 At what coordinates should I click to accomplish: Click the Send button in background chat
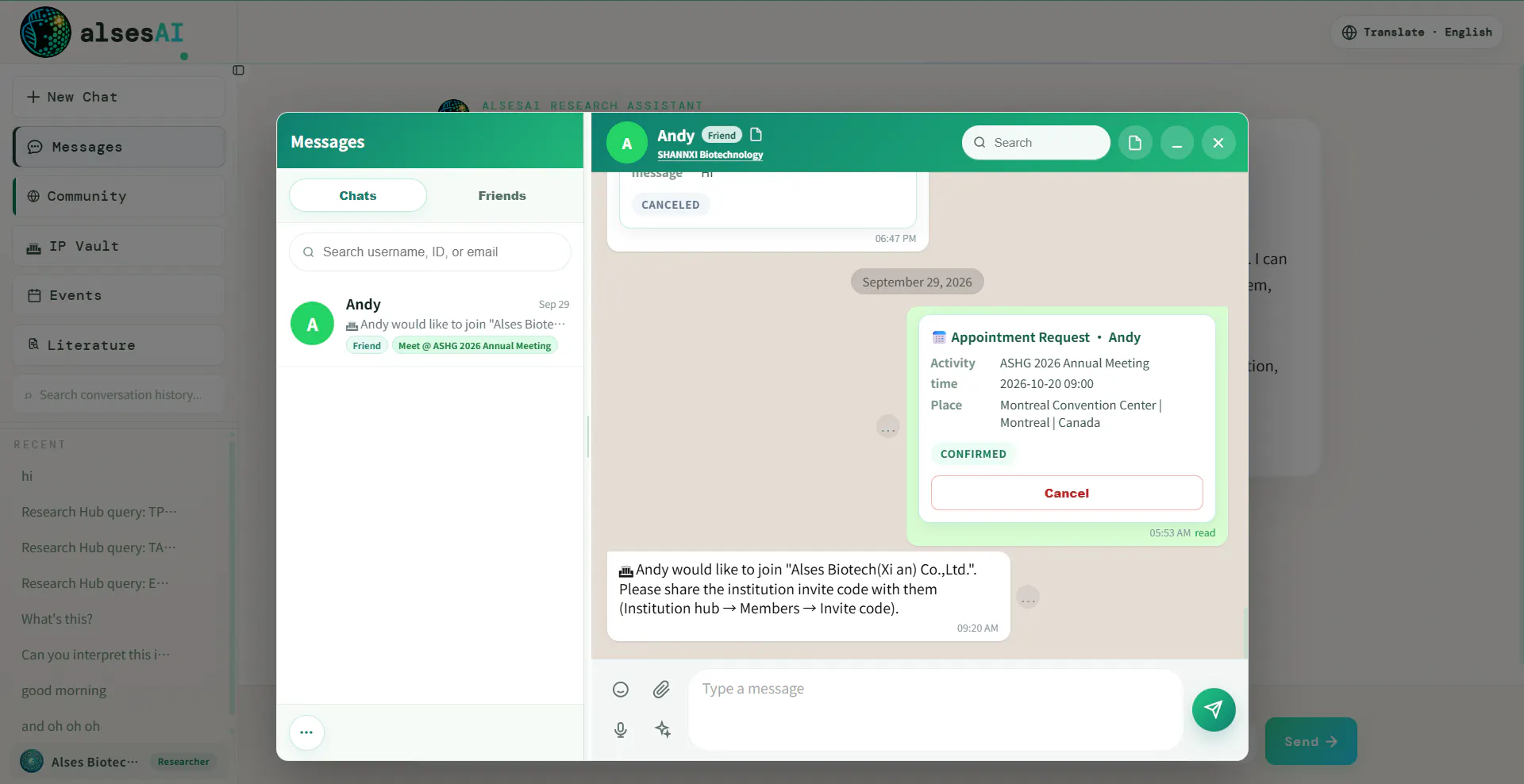click(x=1311, y=741)
